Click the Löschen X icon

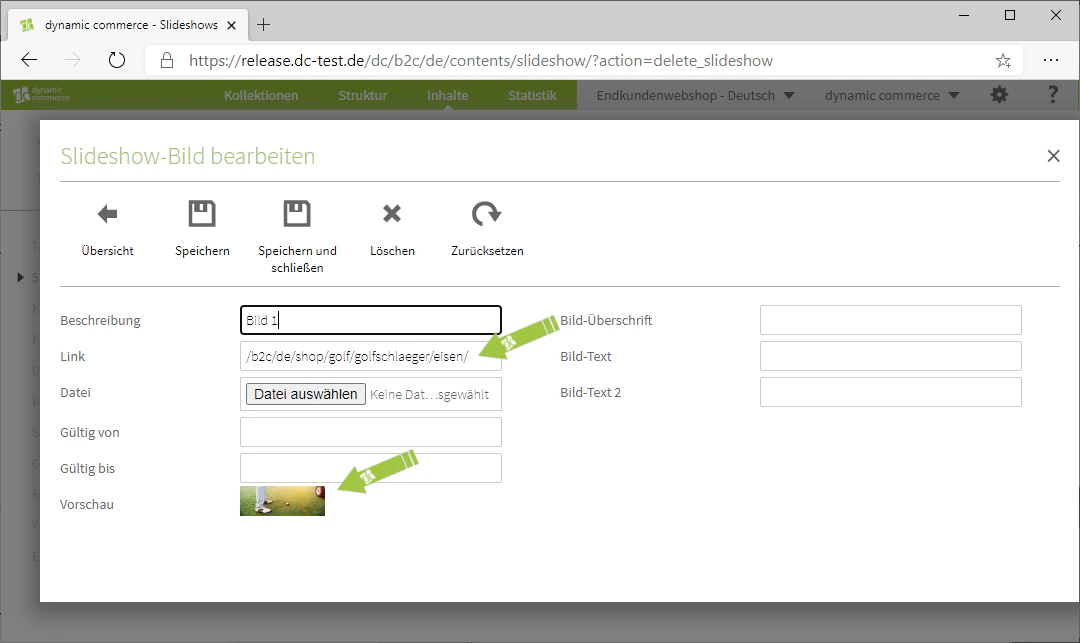point(392,214)
